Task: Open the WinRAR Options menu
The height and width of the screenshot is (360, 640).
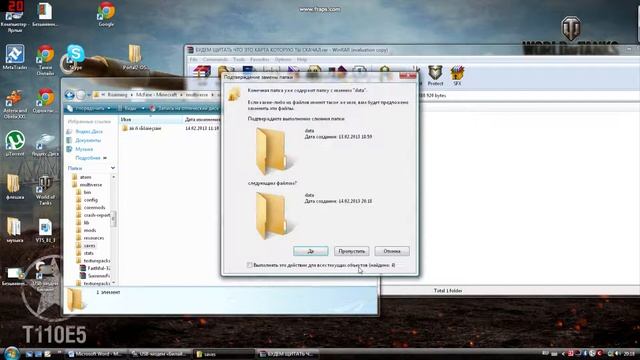Action: 283,60
